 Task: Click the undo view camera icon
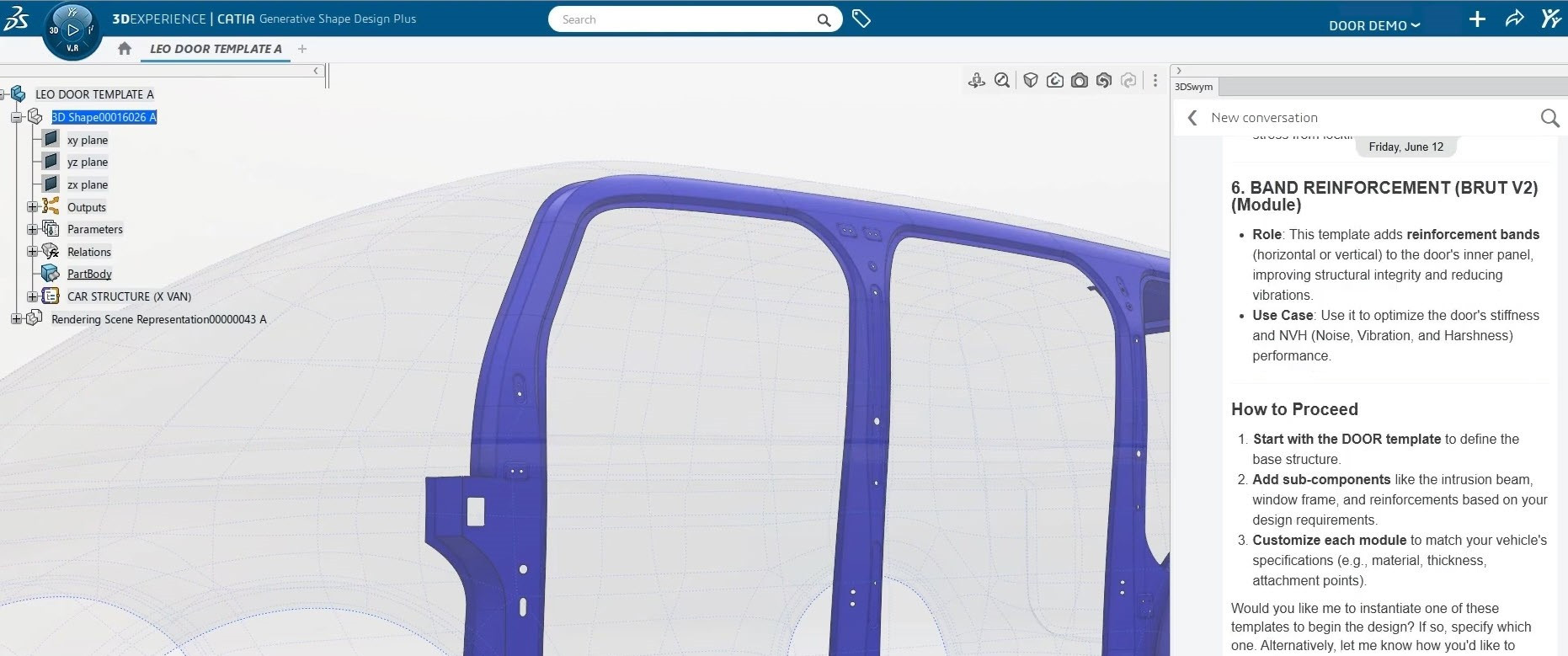coord(1104,80)
